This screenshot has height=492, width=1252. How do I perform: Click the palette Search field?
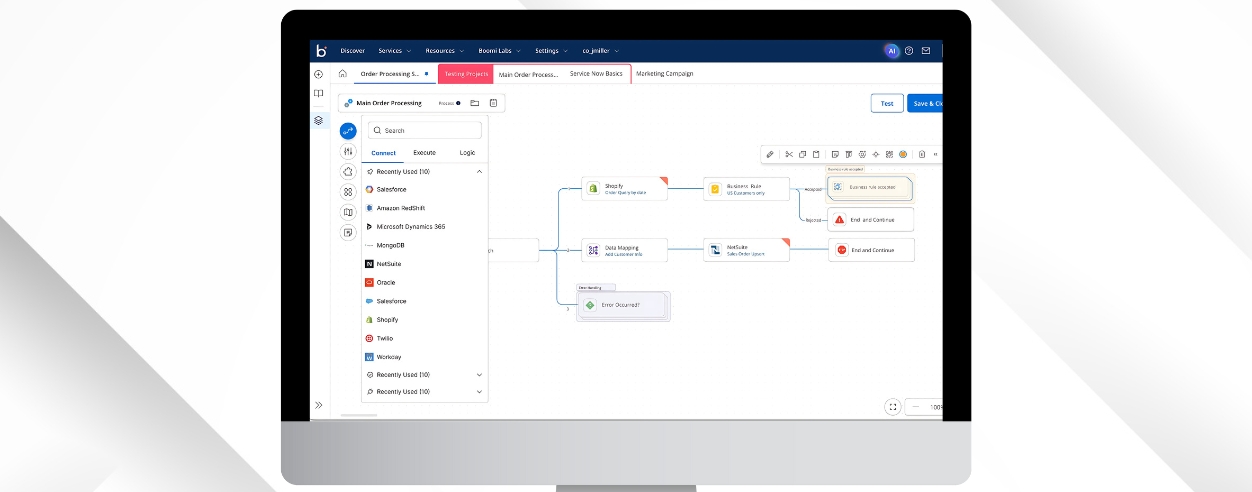[x=424, y=130]
